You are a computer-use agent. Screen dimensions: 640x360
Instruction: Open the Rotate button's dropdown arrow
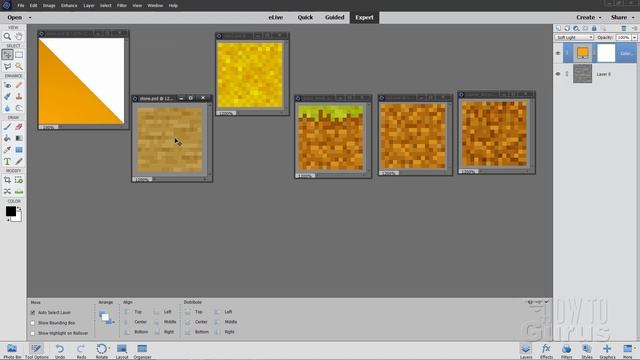(109, 348)
